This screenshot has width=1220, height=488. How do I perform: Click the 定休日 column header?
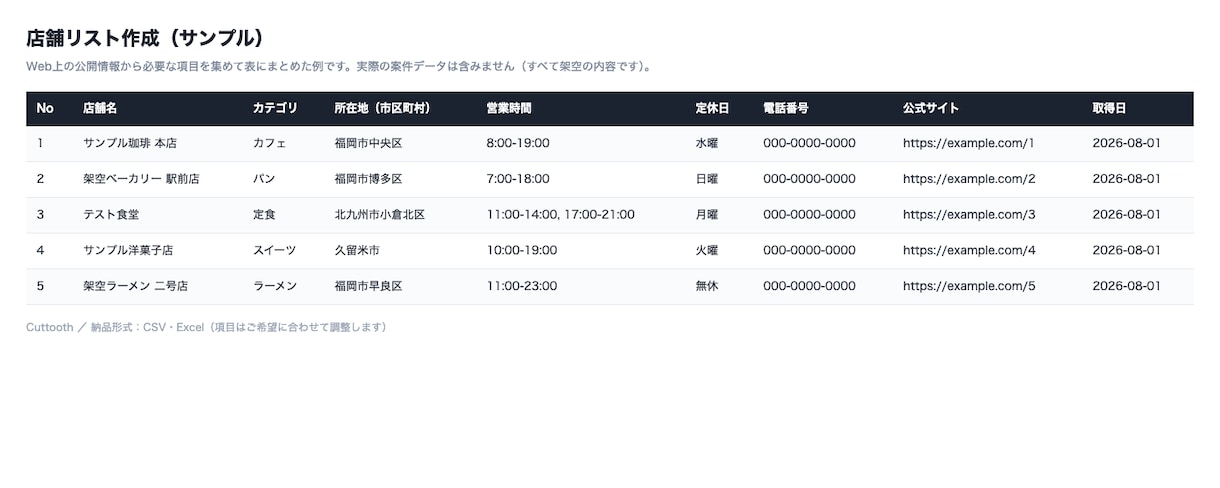click(712, 108)
